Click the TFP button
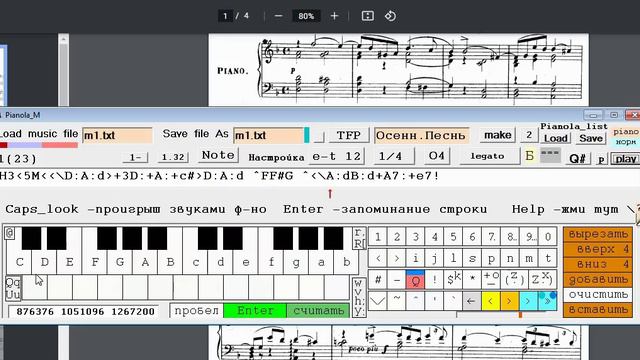The height and width of the screenshot is (360, 640). tap(348, 135)
